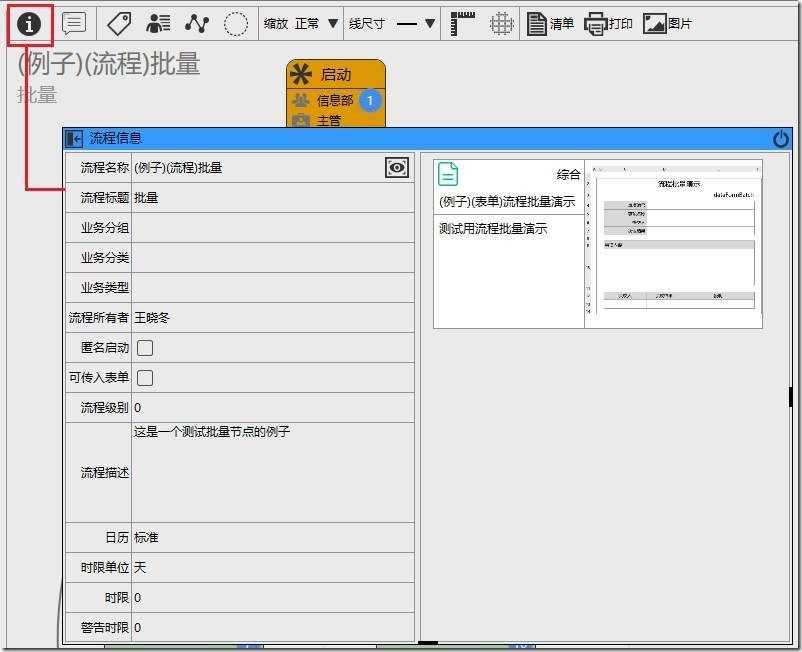Open the form preview thumbnail
This screenshot has width=802, height=652.
[673, 243]
